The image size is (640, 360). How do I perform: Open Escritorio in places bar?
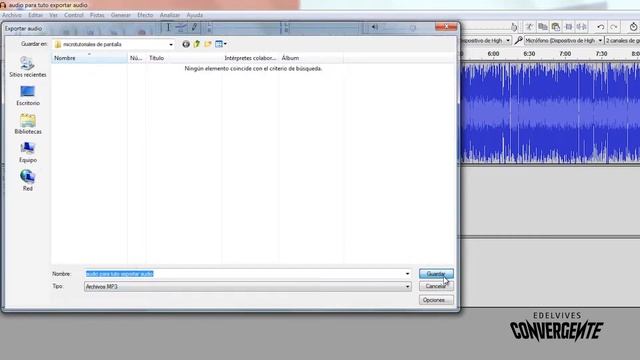(28, 96)
